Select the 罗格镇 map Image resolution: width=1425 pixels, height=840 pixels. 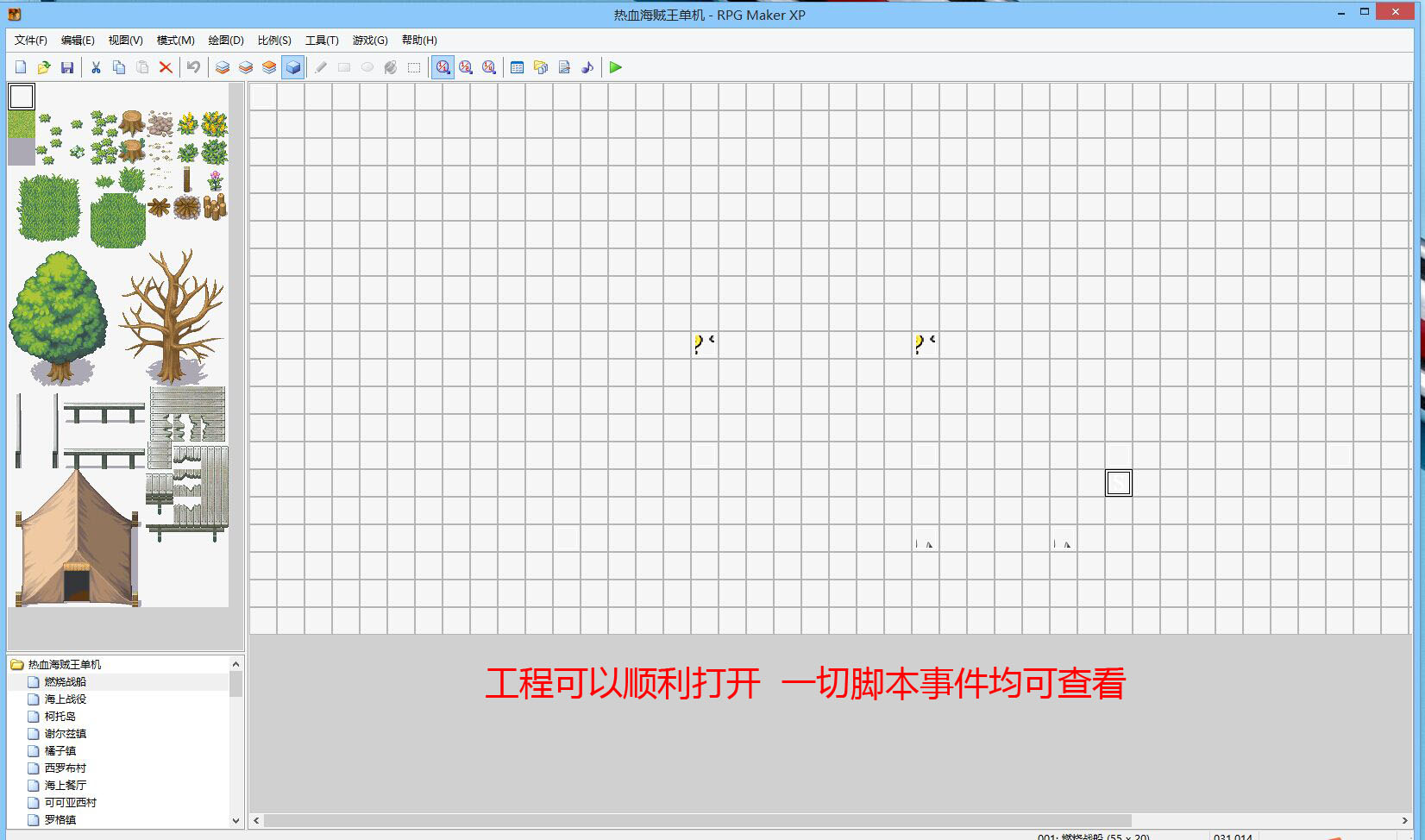[x=60, y=819]
